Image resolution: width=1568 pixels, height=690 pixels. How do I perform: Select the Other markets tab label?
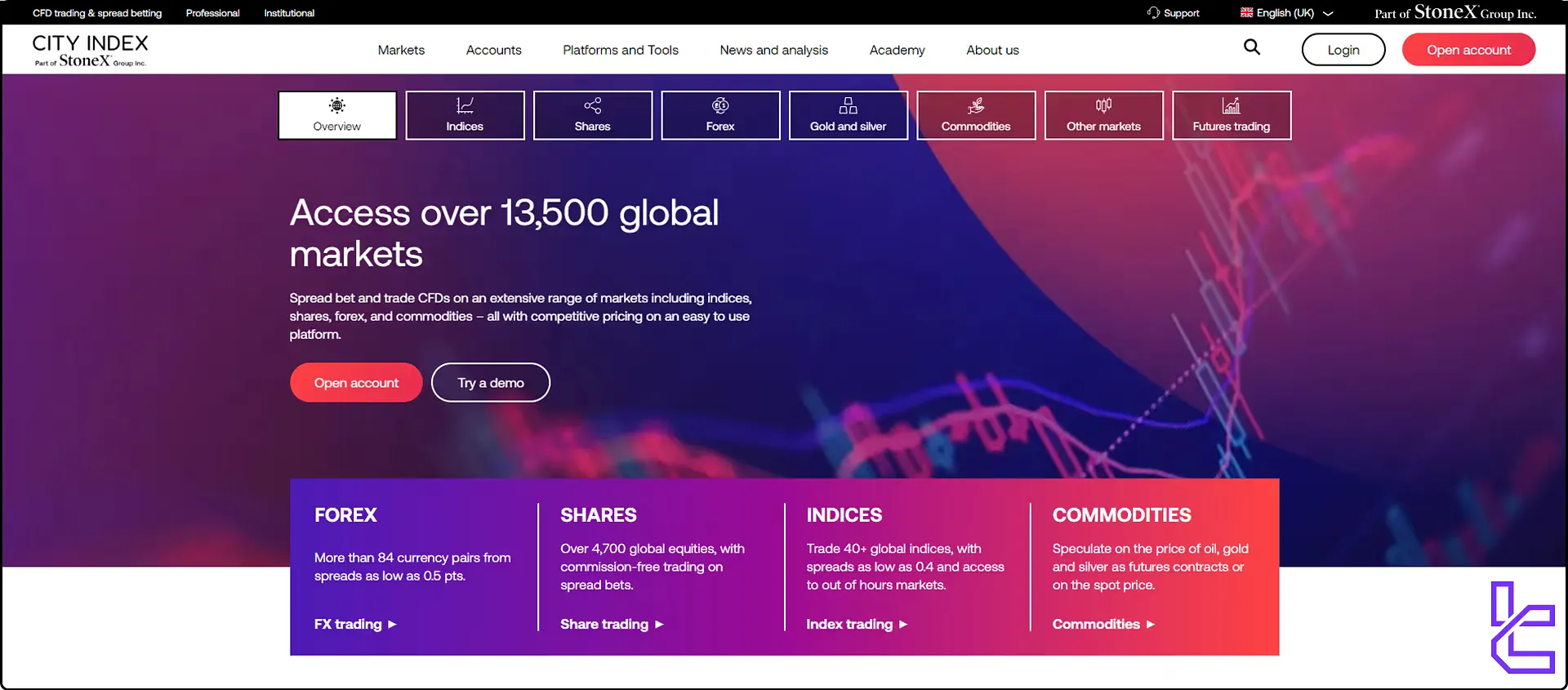point(1103,127)
